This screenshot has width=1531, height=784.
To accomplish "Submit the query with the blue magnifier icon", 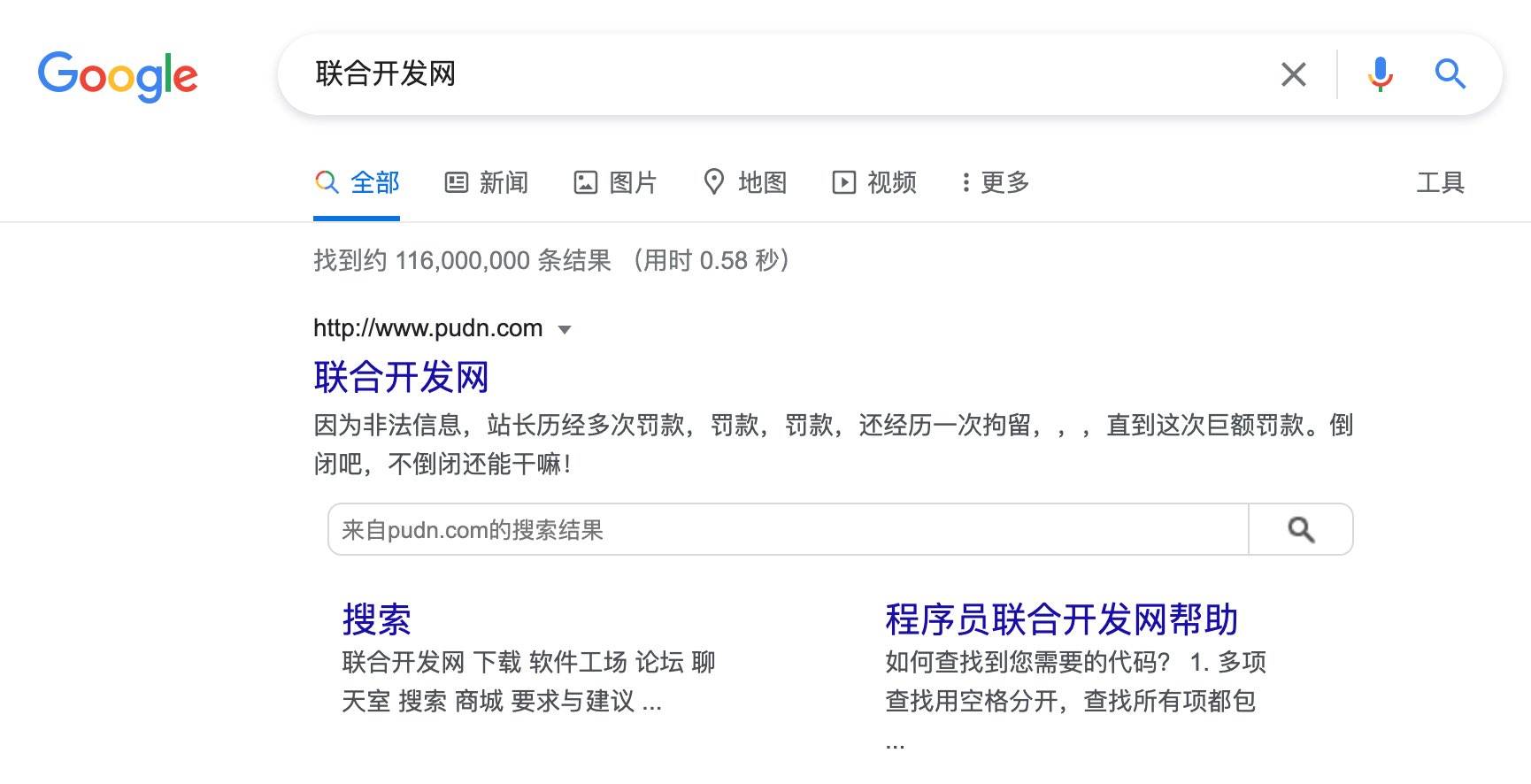I will point(1450,73).
